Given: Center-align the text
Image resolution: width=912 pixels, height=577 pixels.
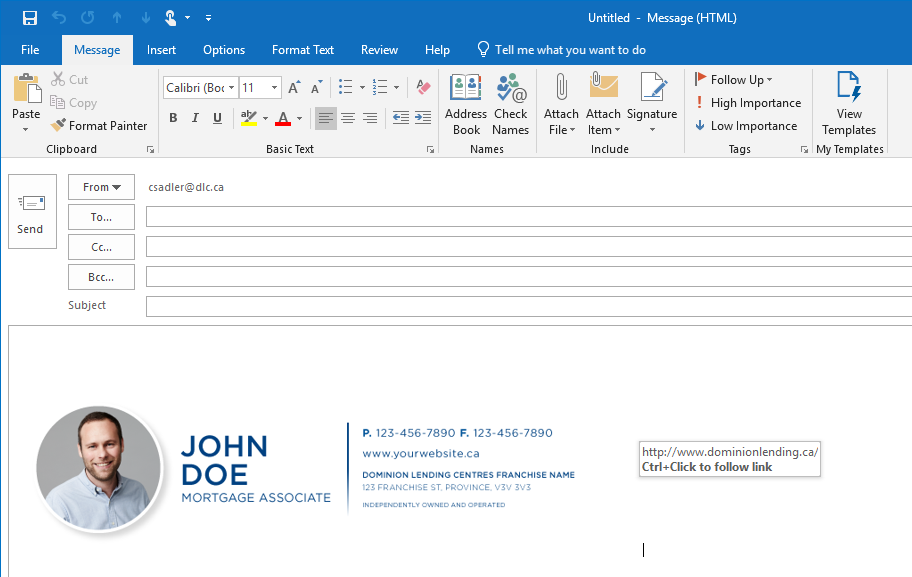Looking at the screenshot, I should 348,119.
